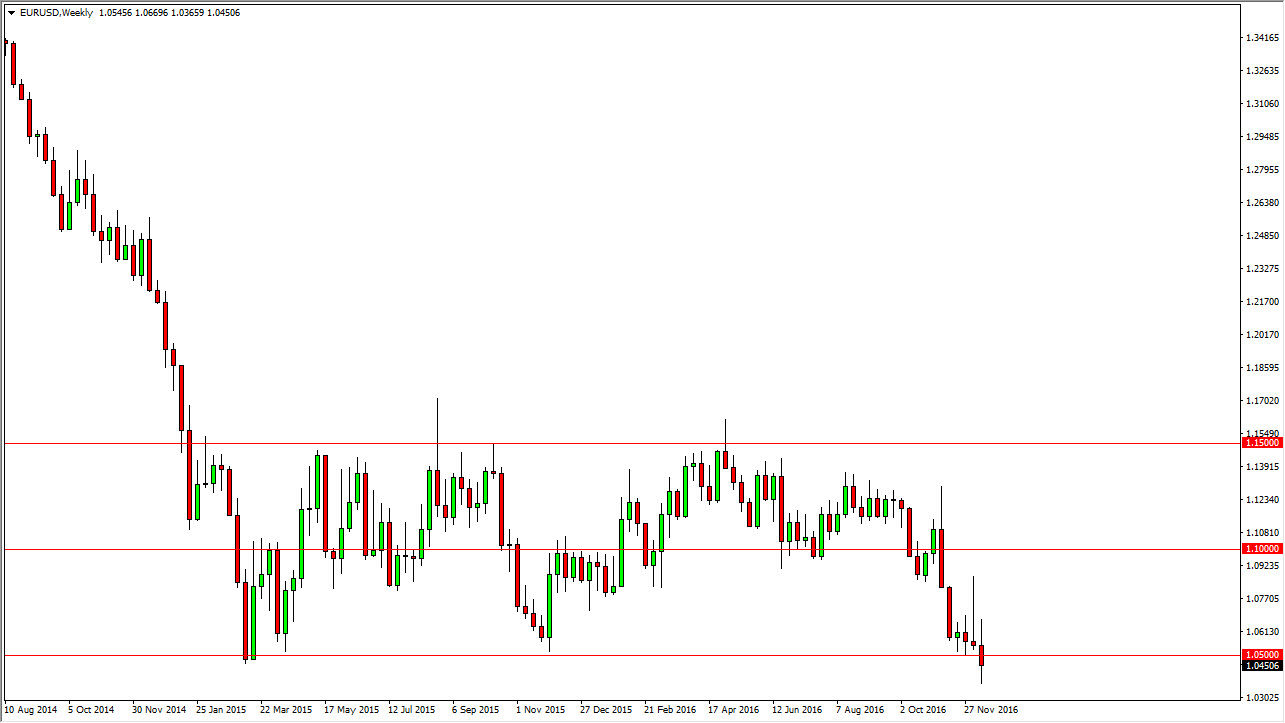Click the 10 Aug 2014 date label
1285x723 pixels.
pos(30,710)
